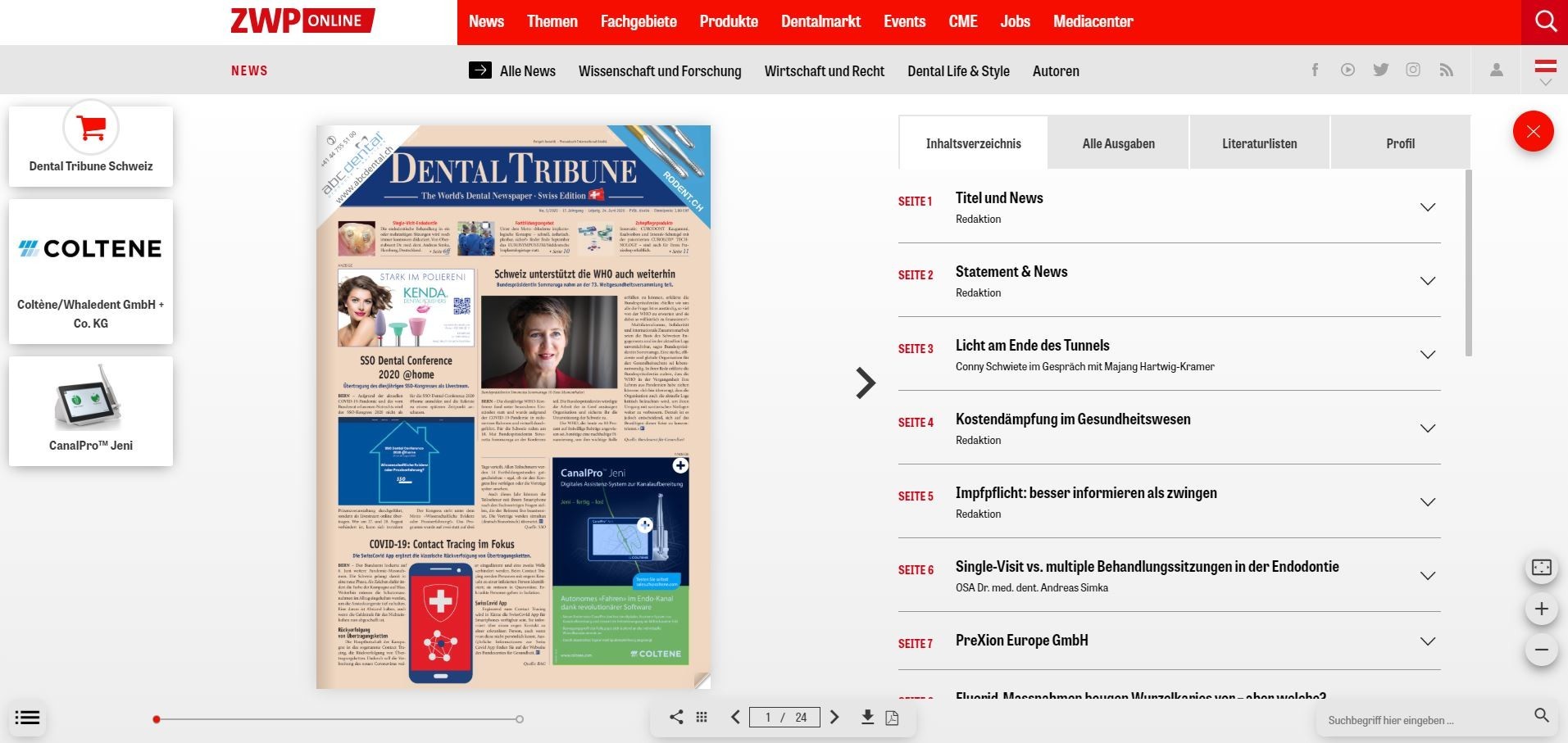The height and width of the screenshot is (743, 1568).
Task: Expand Seite 1 Titel und News
Action: (1428, 207)
